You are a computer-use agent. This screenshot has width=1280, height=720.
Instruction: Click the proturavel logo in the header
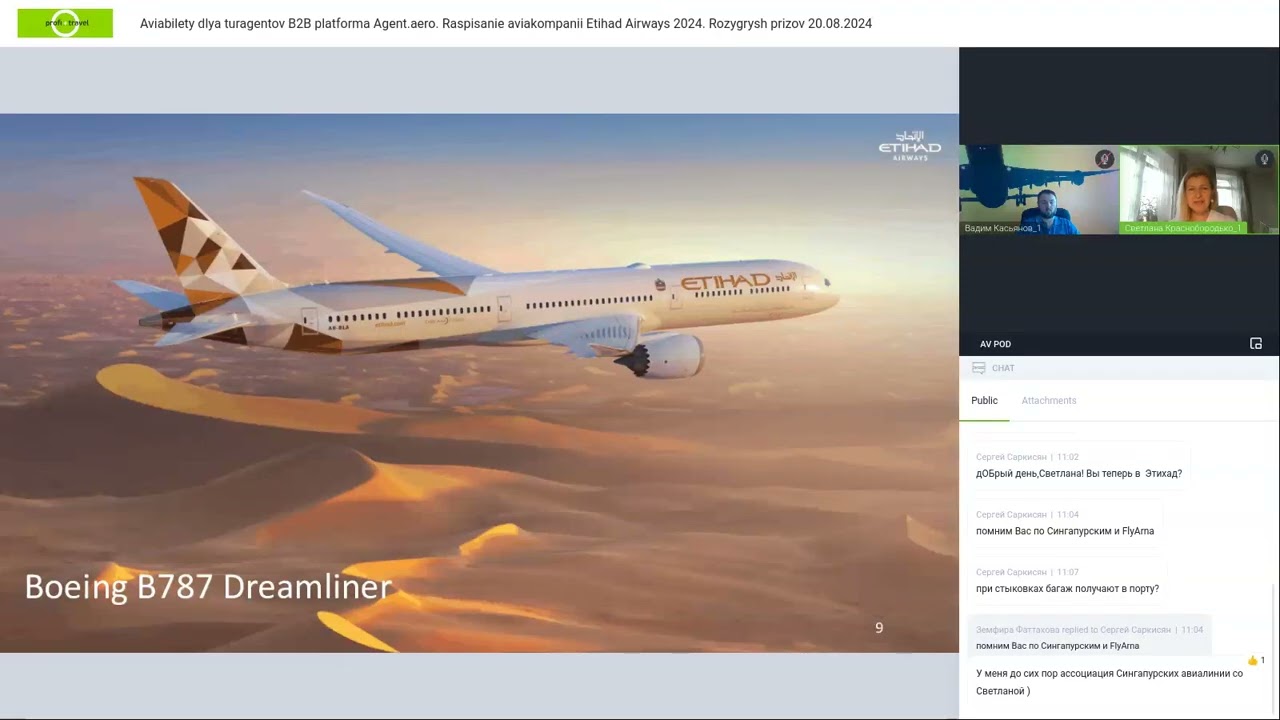click(x=65, y=23)
